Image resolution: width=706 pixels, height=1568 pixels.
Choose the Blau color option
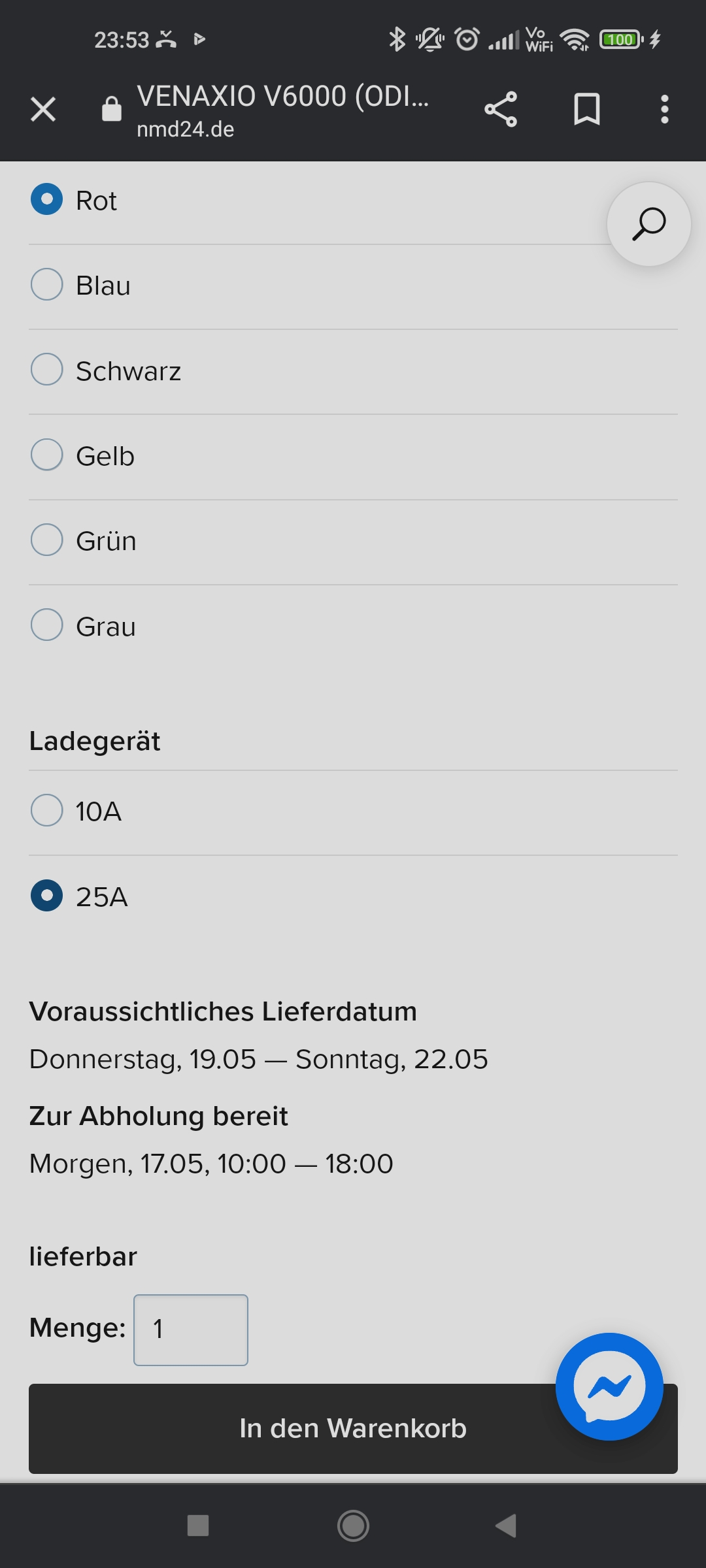(47, 285)
